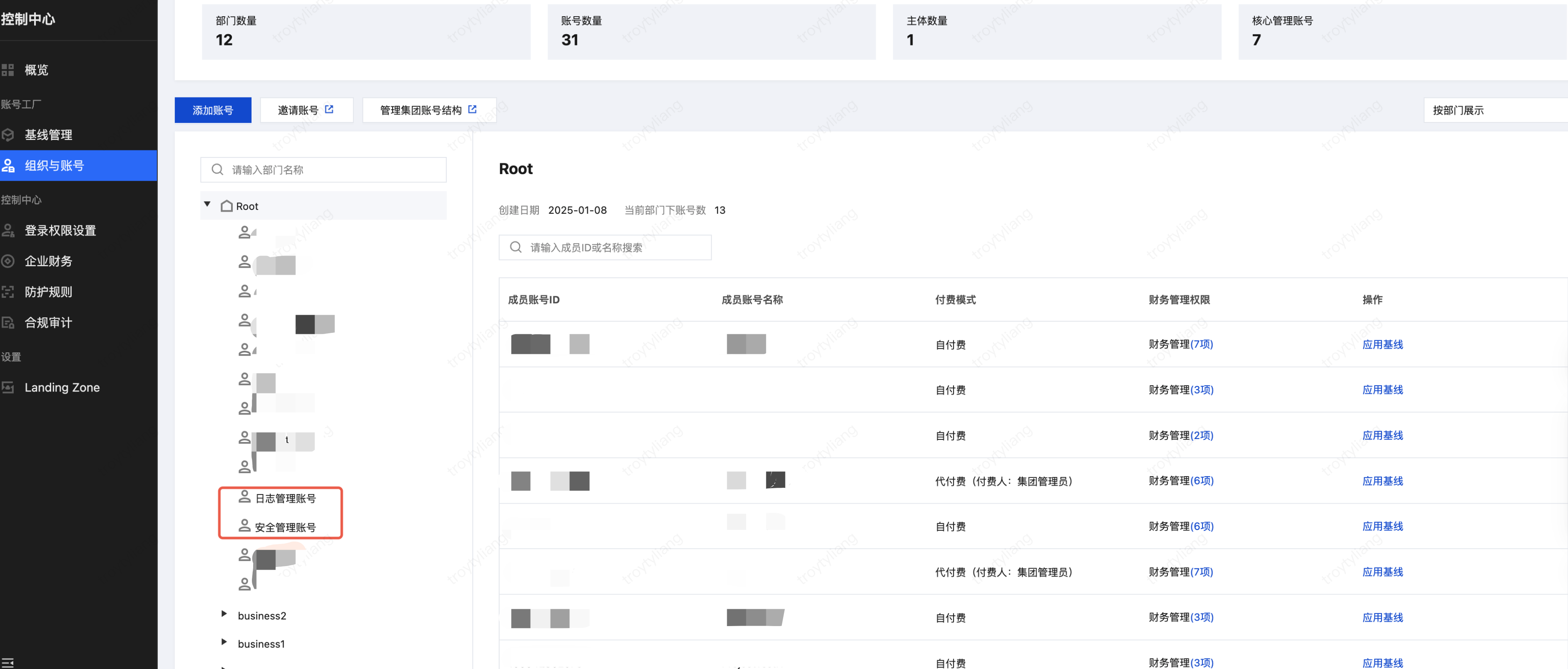
Task: Click the 防护规则 scan icon
Action: 8,292
